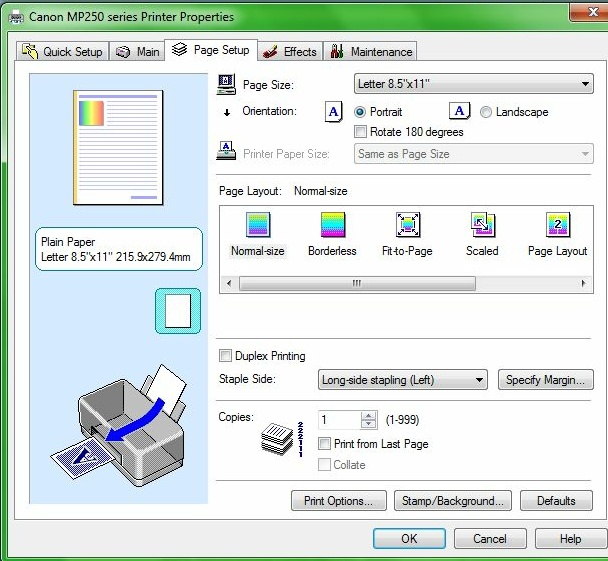Close the Printer Properties window

pyautogui.click(x=589, y=12)
